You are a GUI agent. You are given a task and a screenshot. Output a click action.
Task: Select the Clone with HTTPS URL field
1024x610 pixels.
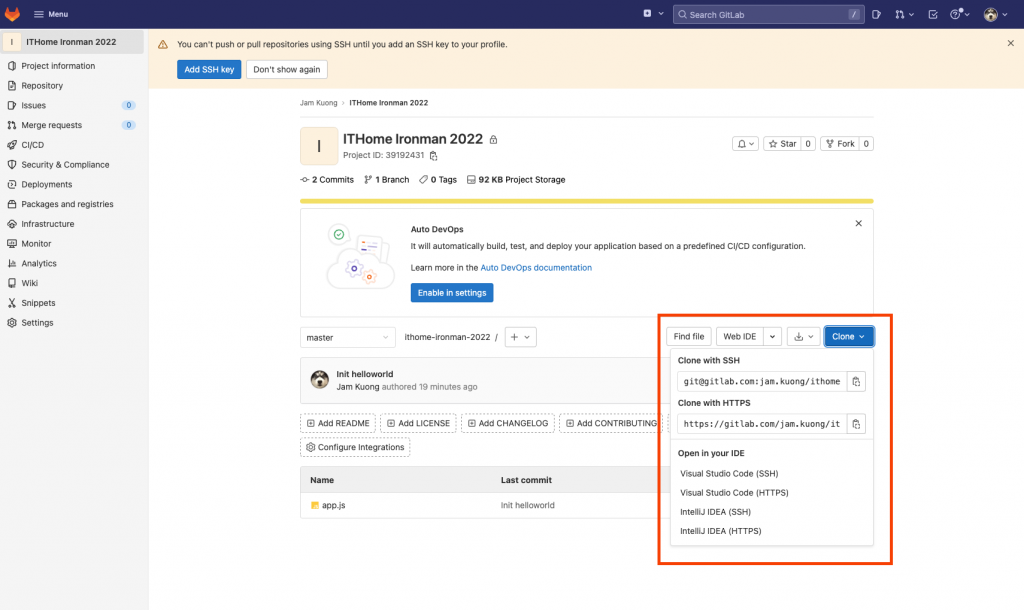click(762, 424)
